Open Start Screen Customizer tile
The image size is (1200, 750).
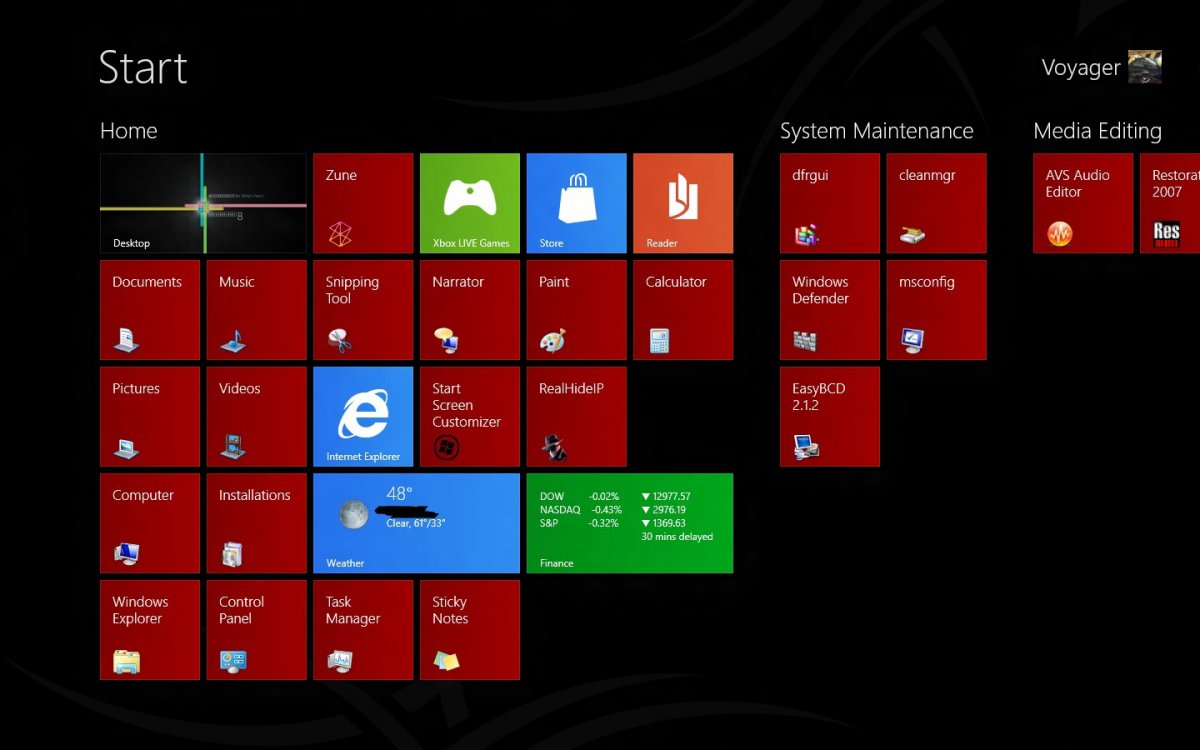pyautogui.click(x=470, y=417)
